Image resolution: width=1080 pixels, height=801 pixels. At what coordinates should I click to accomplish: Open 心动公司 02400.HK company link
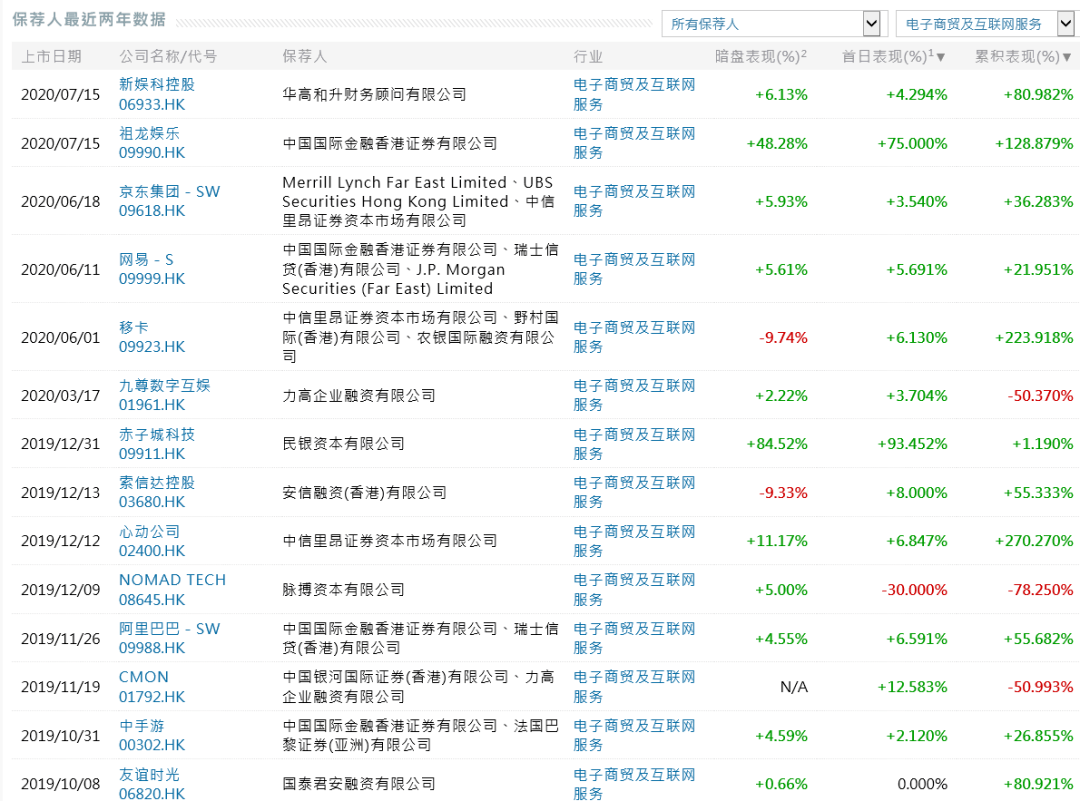pos(152,541)
